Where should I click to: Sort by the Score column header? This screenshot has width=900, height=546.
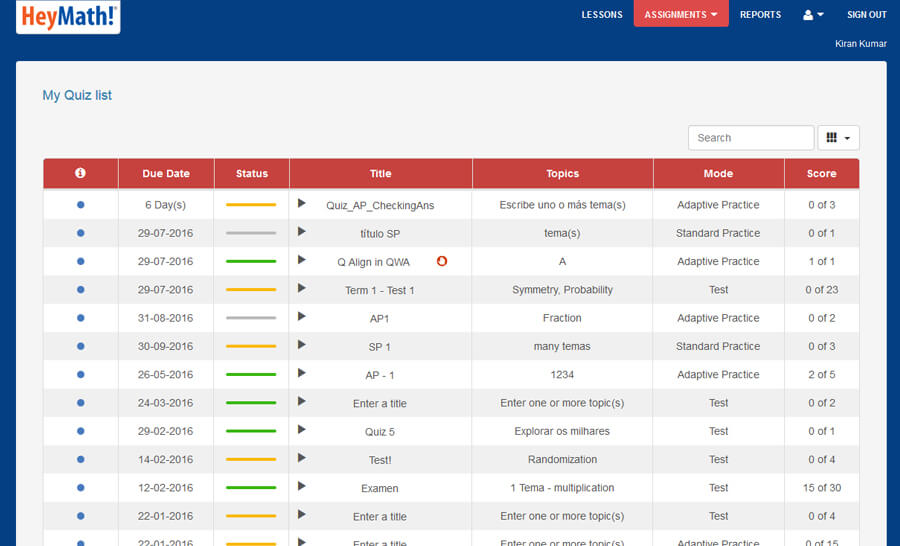(x=821, y=173)
